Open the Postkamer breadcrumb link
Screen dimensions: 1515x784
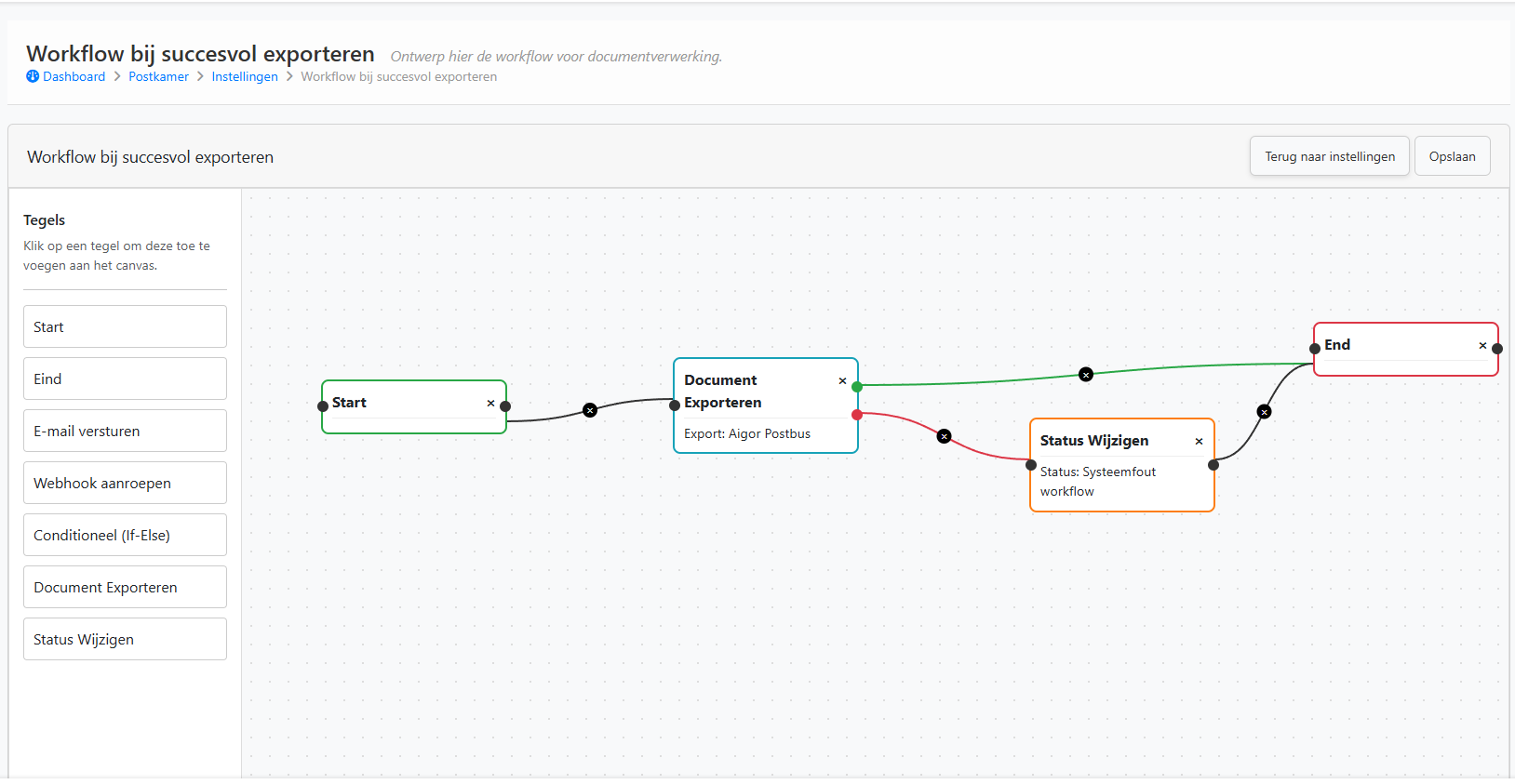[158, 77]
